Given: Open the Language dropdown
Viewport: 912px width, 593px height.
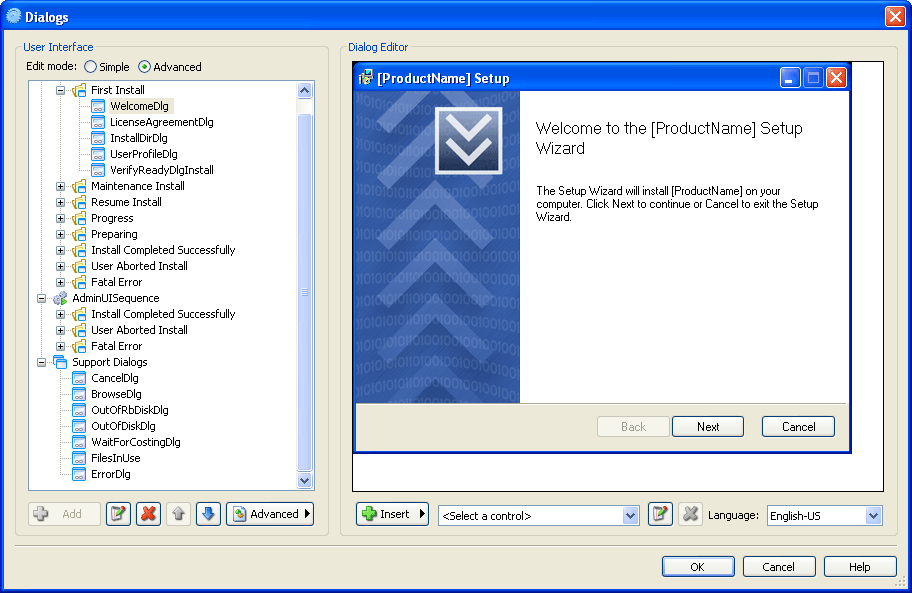Looking at the screenshot, I should (872, 516).
